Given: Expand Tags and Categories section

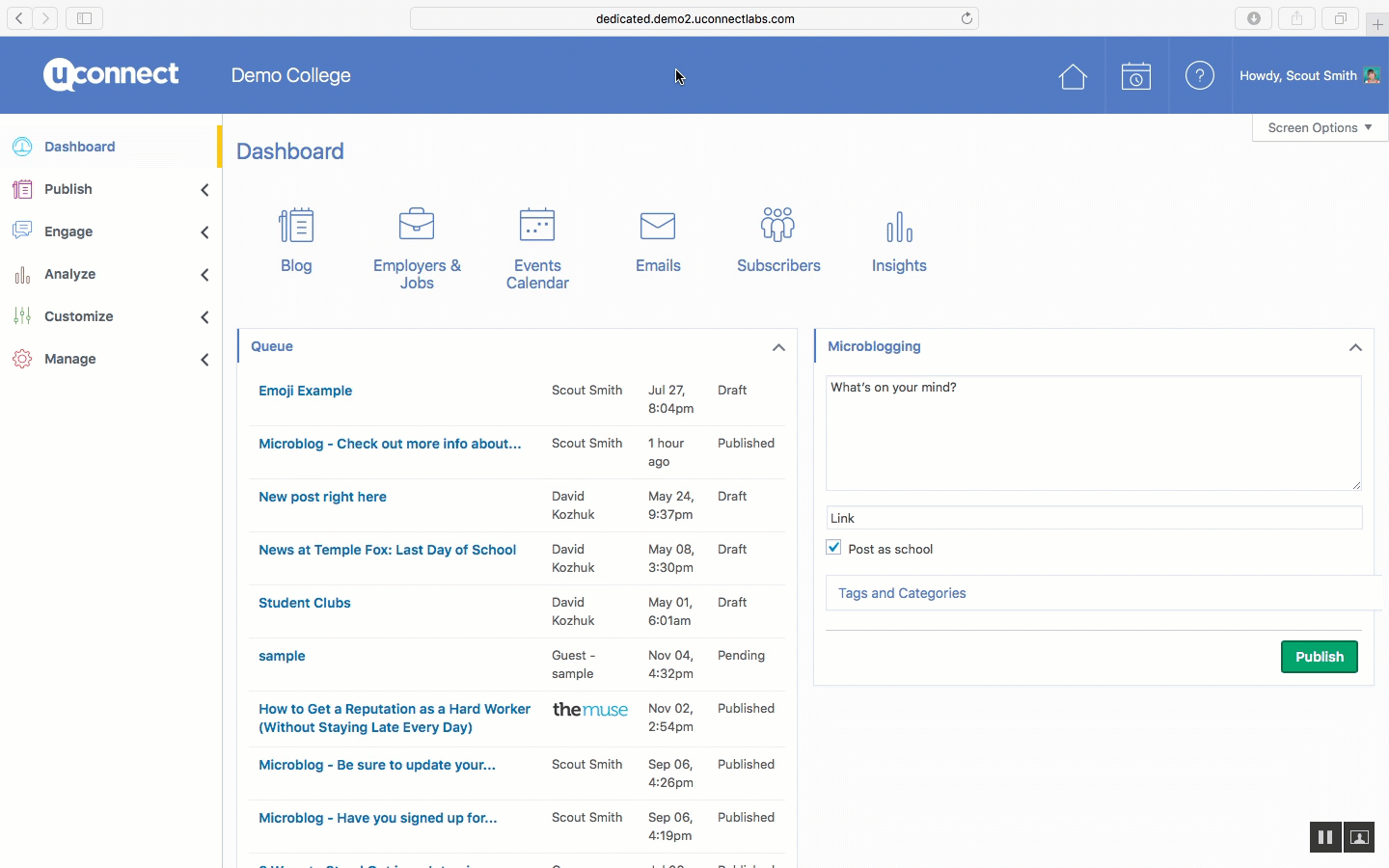Looking at the screenshot, I should (902, 593).
